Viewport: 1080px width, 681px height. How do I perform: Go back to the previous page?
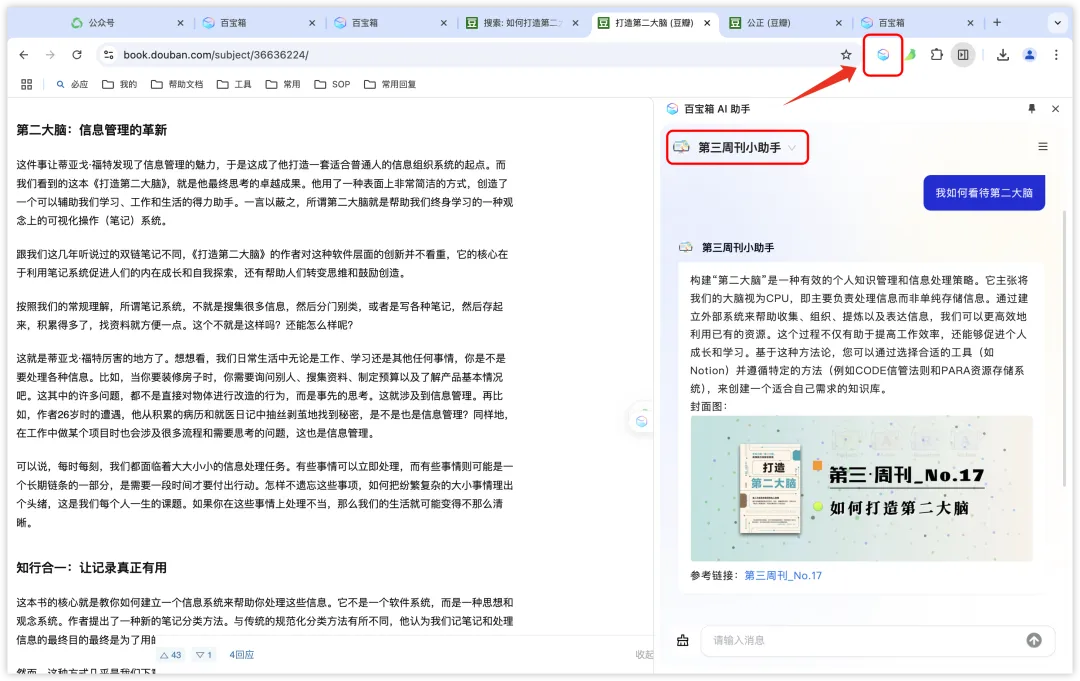24,54
